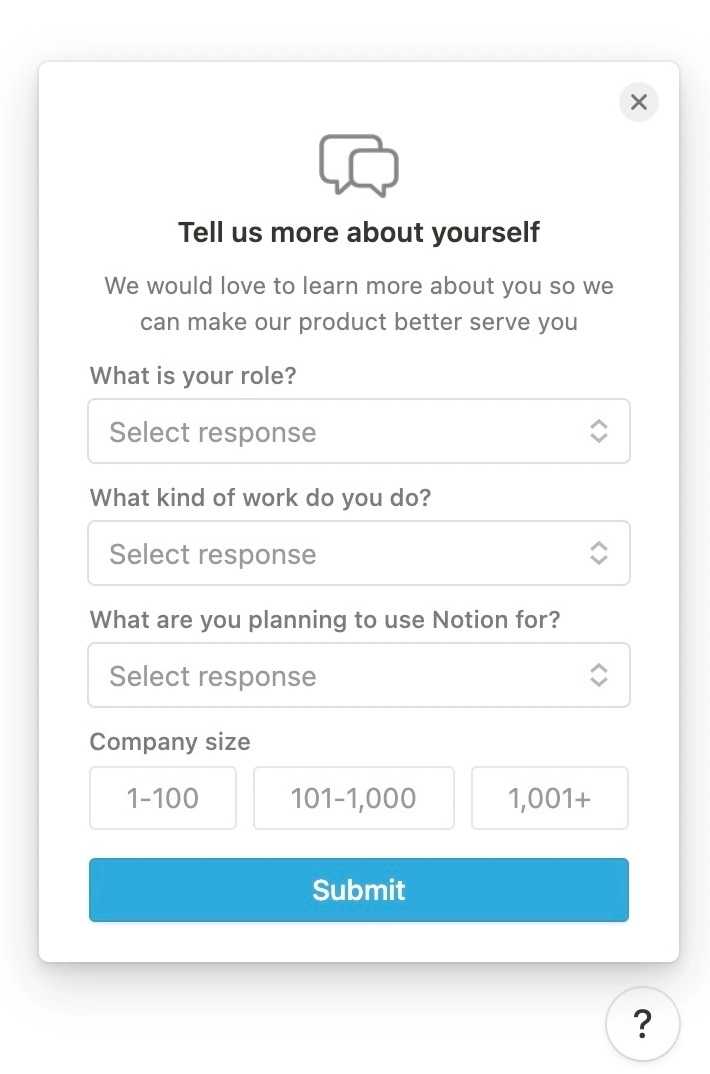Click the X icon to dismiss the dialog
This screenshot has width=710, height=1074.
(x=638, y=101)
